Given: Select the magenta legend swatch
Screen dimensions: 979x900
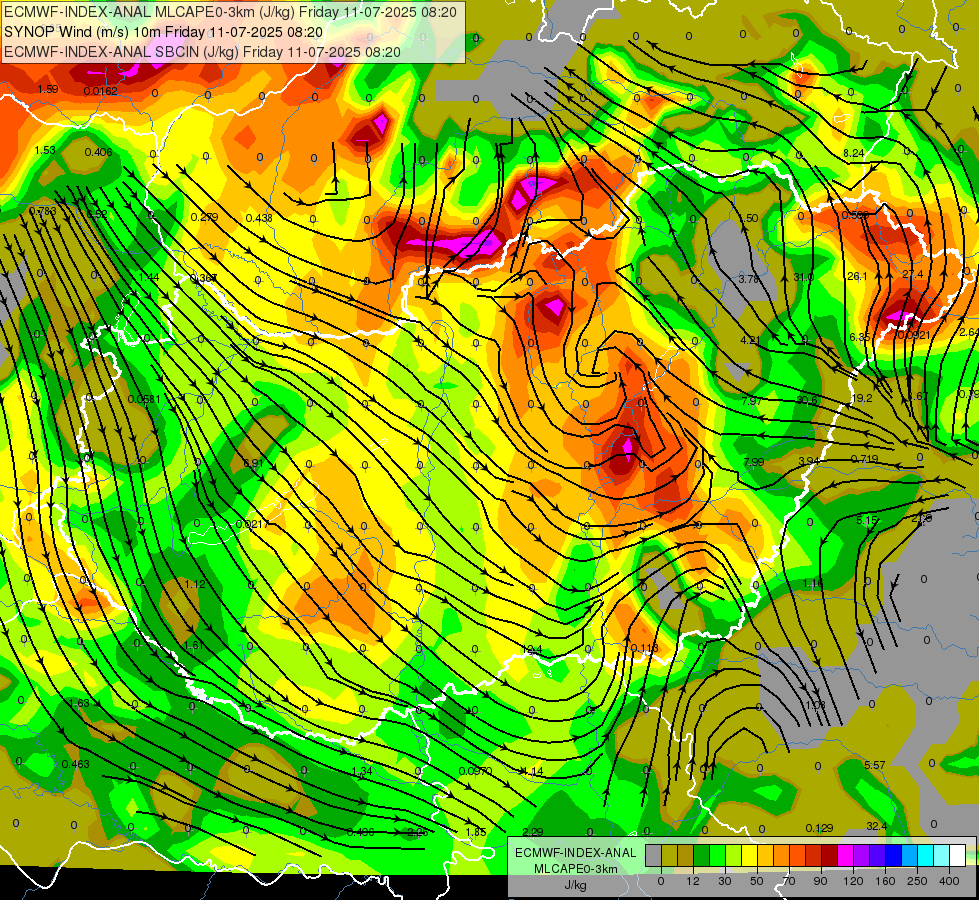Looking at the screenshot, I should (845, 855).
